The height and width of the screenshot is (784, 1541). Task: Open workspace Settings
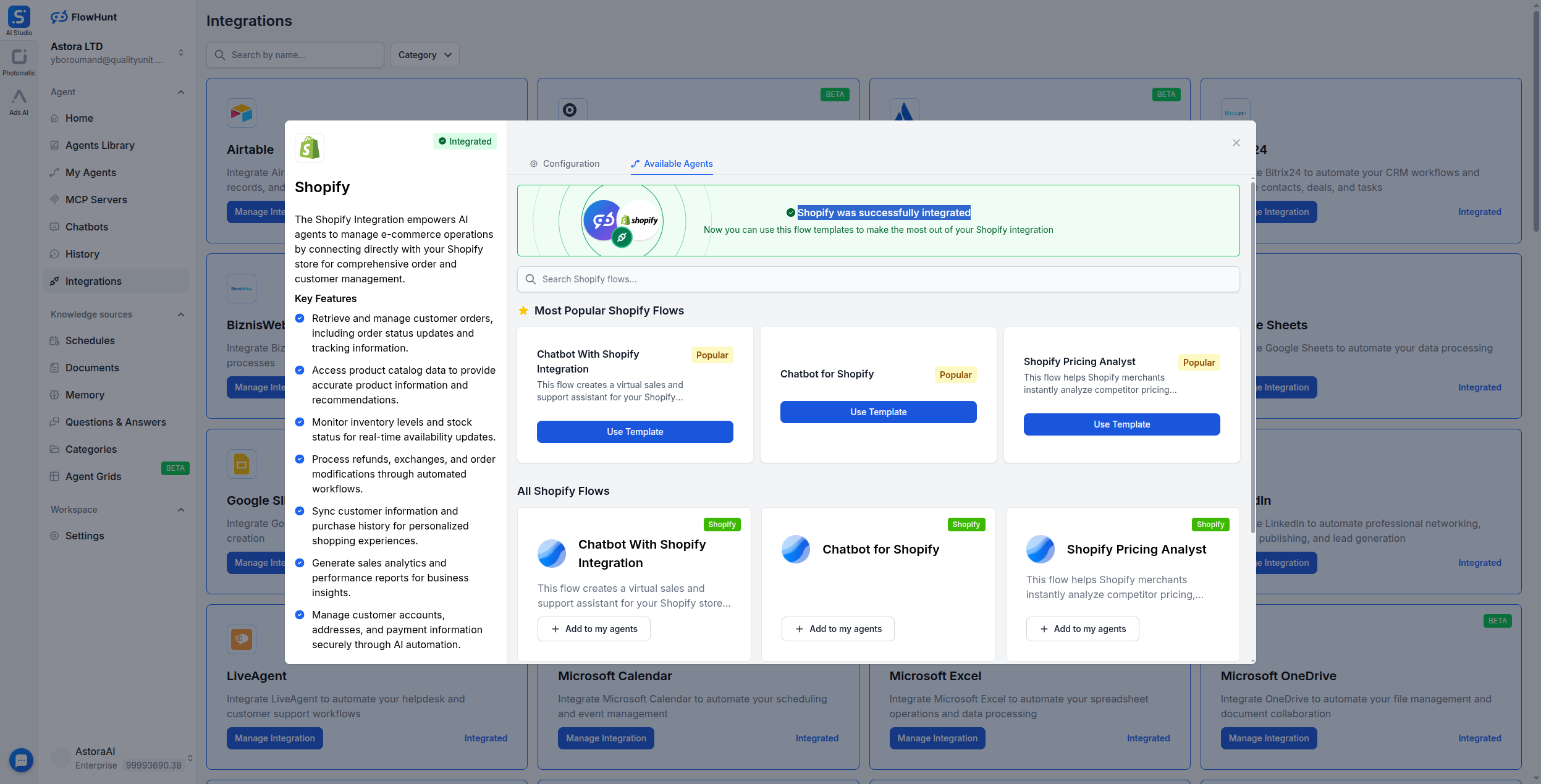(85, 536)
